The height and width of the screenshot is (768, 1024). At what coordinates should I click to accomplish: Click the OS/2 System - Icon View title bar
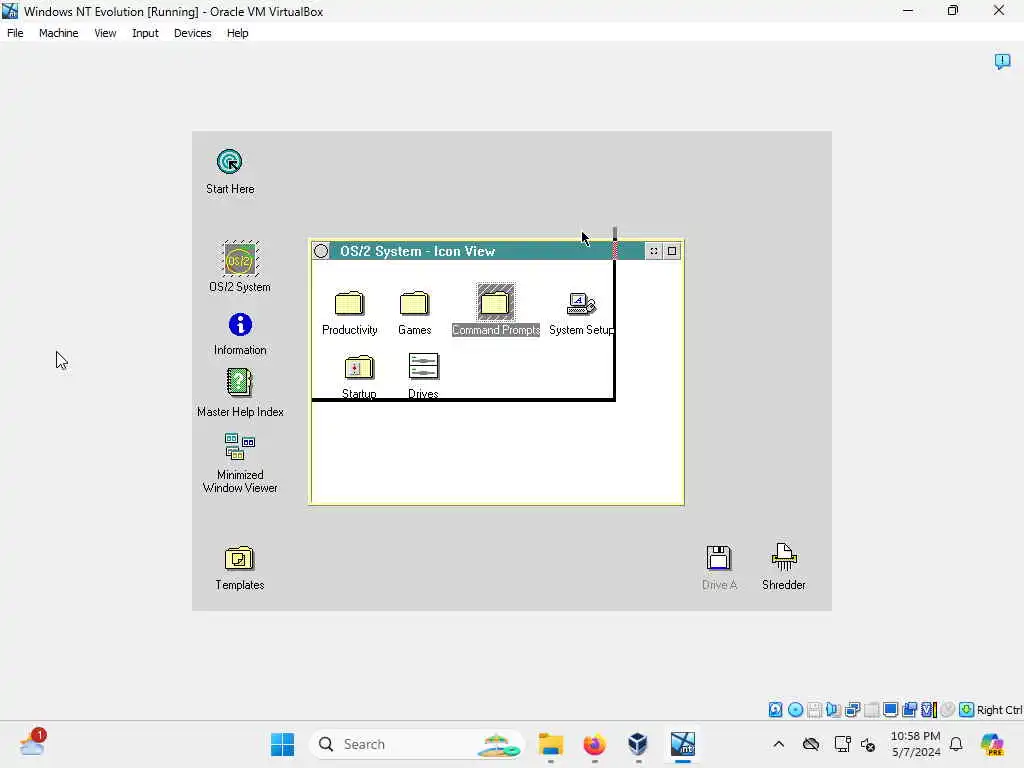click(x=487, y=251)
